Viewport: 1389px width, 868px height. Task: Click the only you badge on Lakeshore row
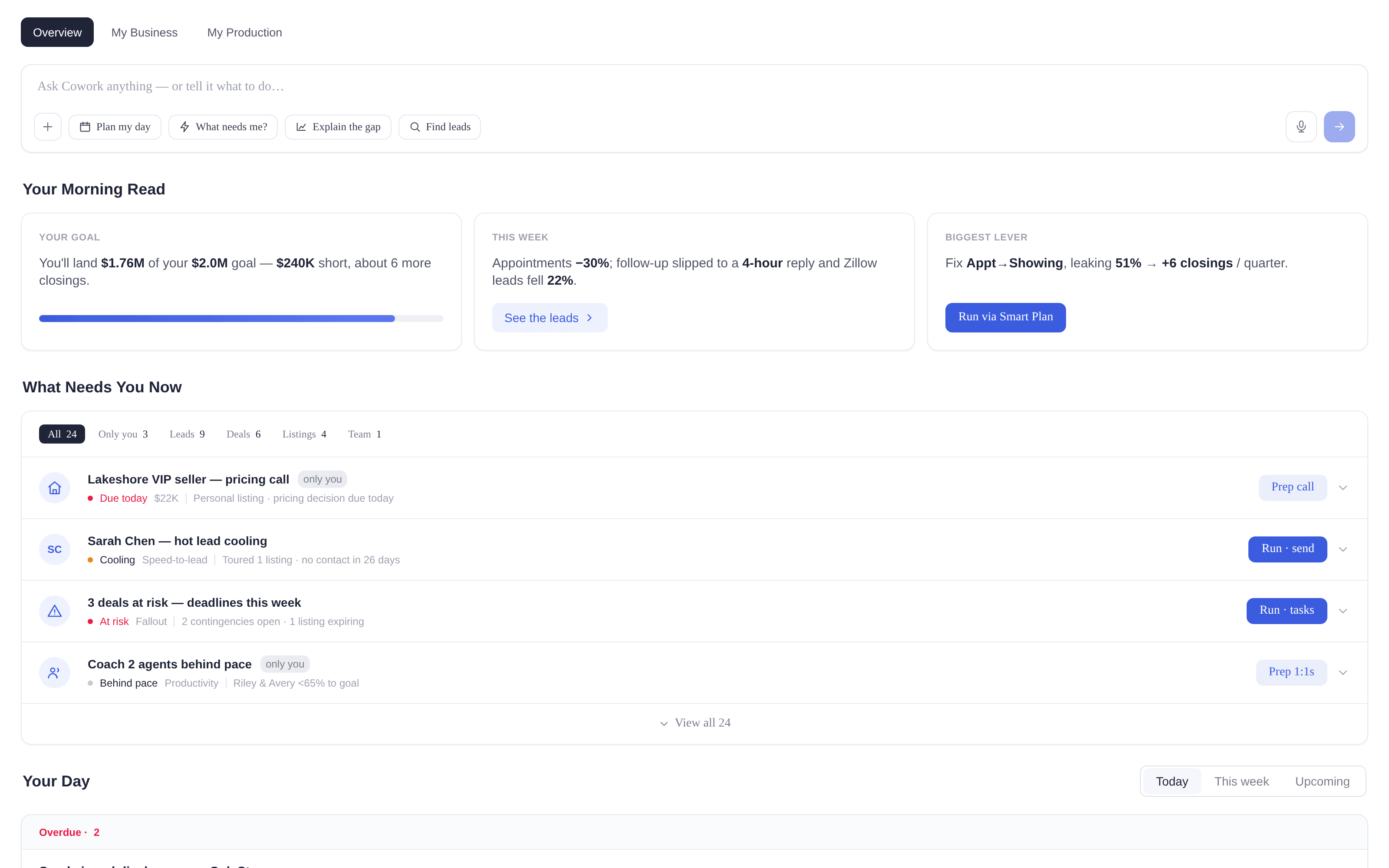coord(322,479)
